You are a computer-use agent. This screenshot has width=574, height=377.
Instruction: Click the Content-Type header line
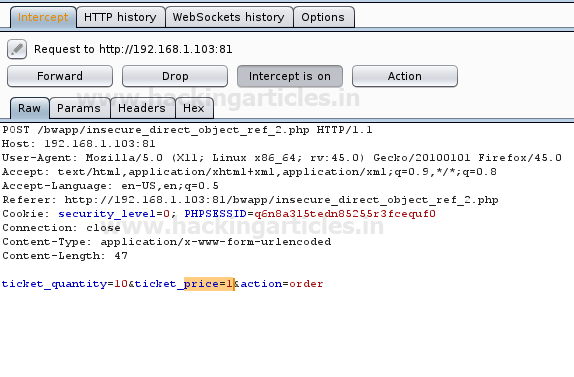(x=167, y=242)
